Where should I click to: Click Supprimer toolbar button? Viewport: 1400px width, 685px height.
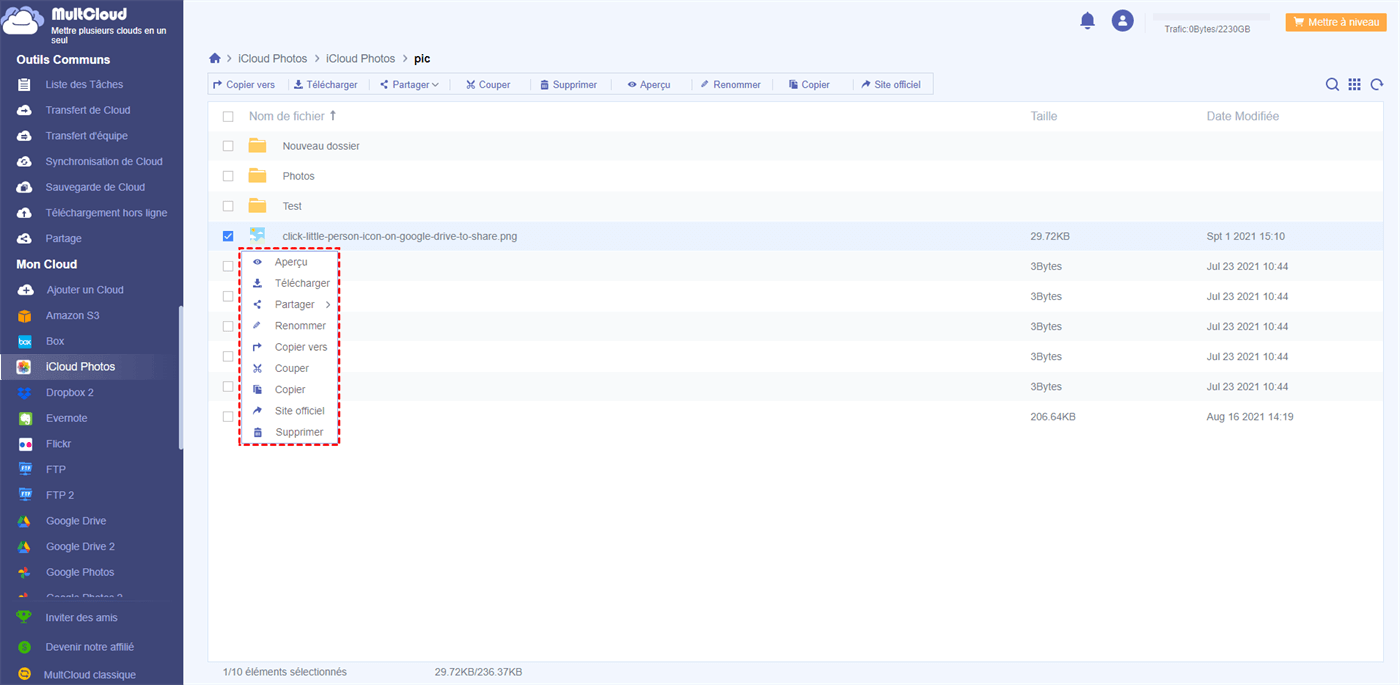pos(568,85)
